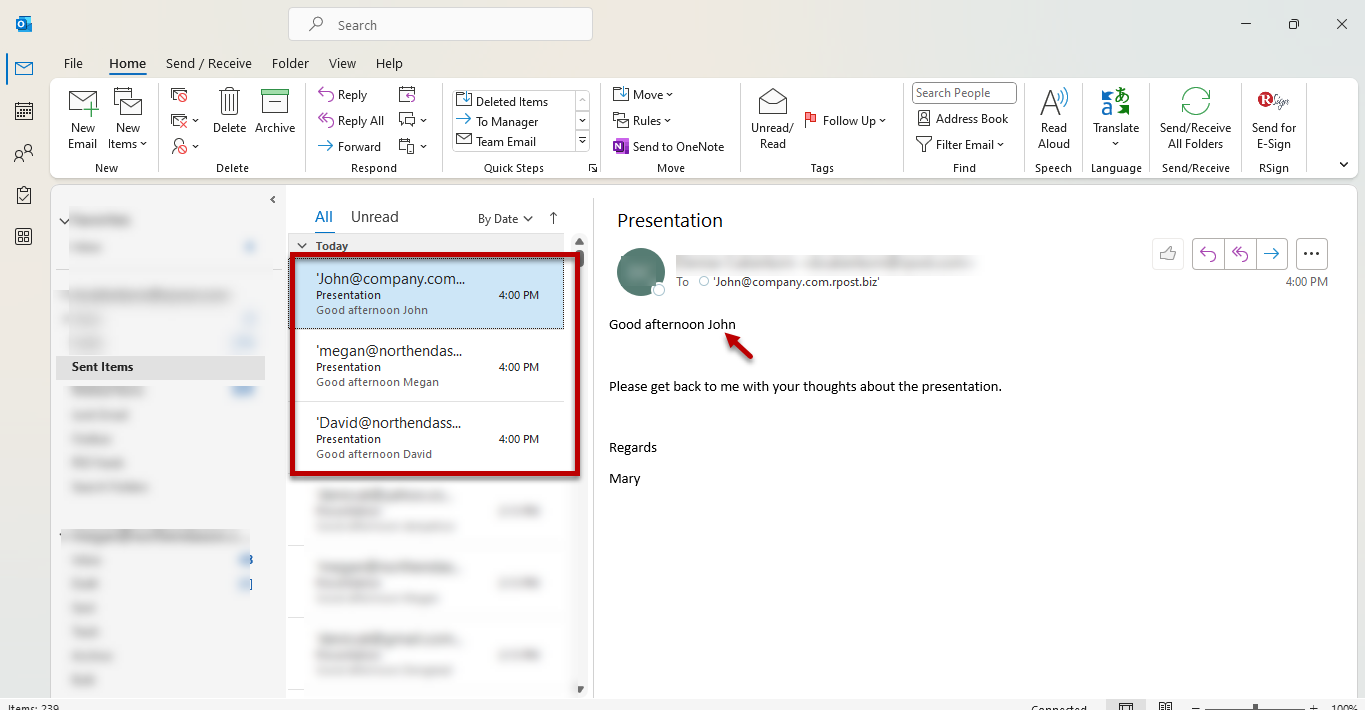Click the New Email icon
Screen dimensions: 1365x710
(x=83, y=104)
